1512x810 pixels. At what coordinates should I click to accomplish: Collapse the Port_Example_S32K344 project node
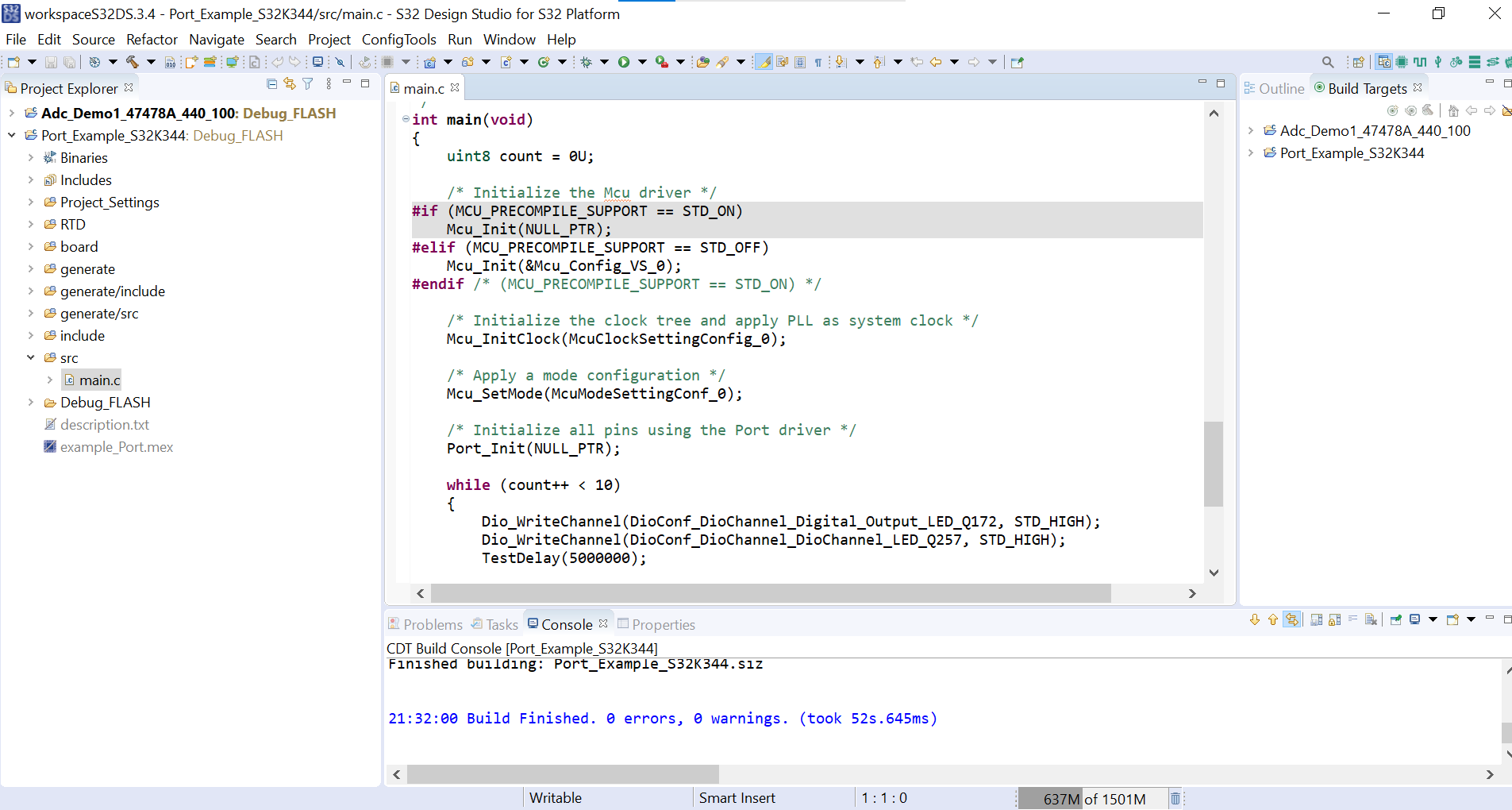(12, 135)
